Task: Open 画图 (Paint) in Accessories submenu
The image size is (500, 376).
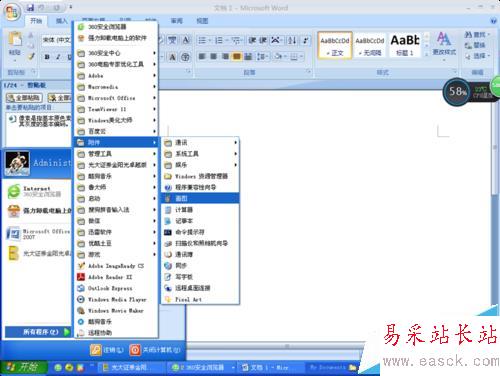Action: 200,198
